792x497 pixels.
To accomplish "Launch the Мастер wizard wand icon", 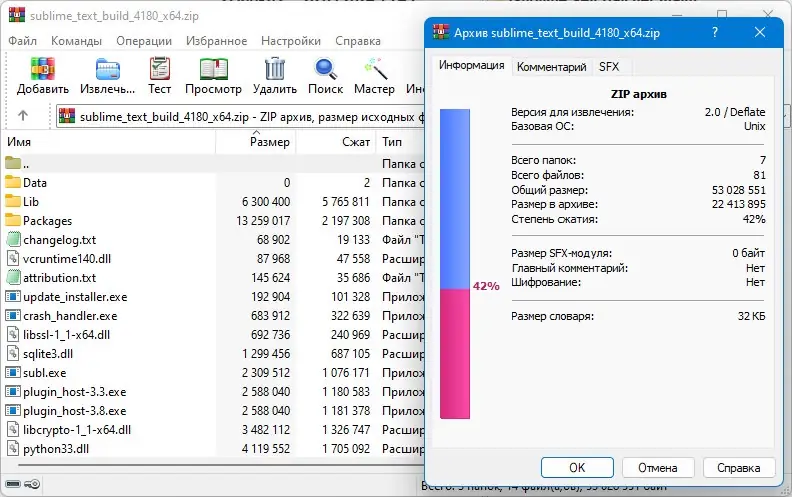I will 375,69.
